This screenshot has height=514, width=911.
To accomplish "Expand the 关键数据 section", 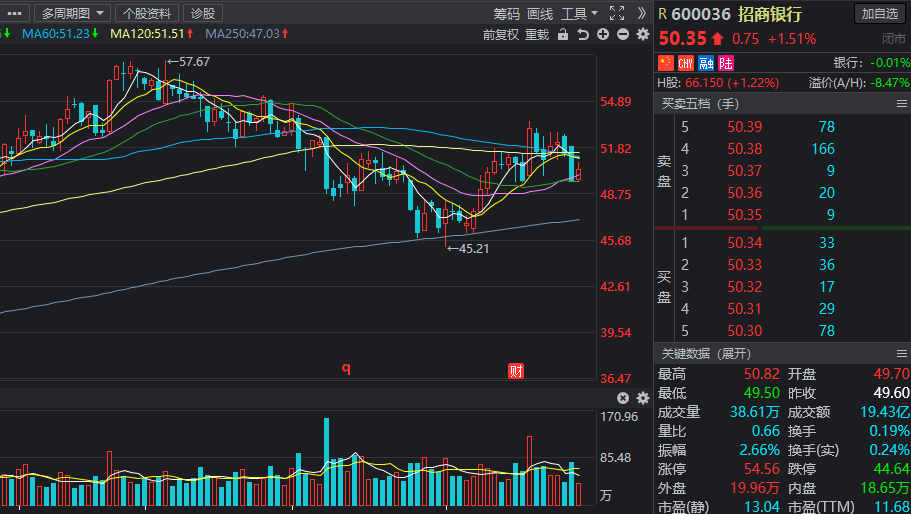I will [x=705, y=353].
